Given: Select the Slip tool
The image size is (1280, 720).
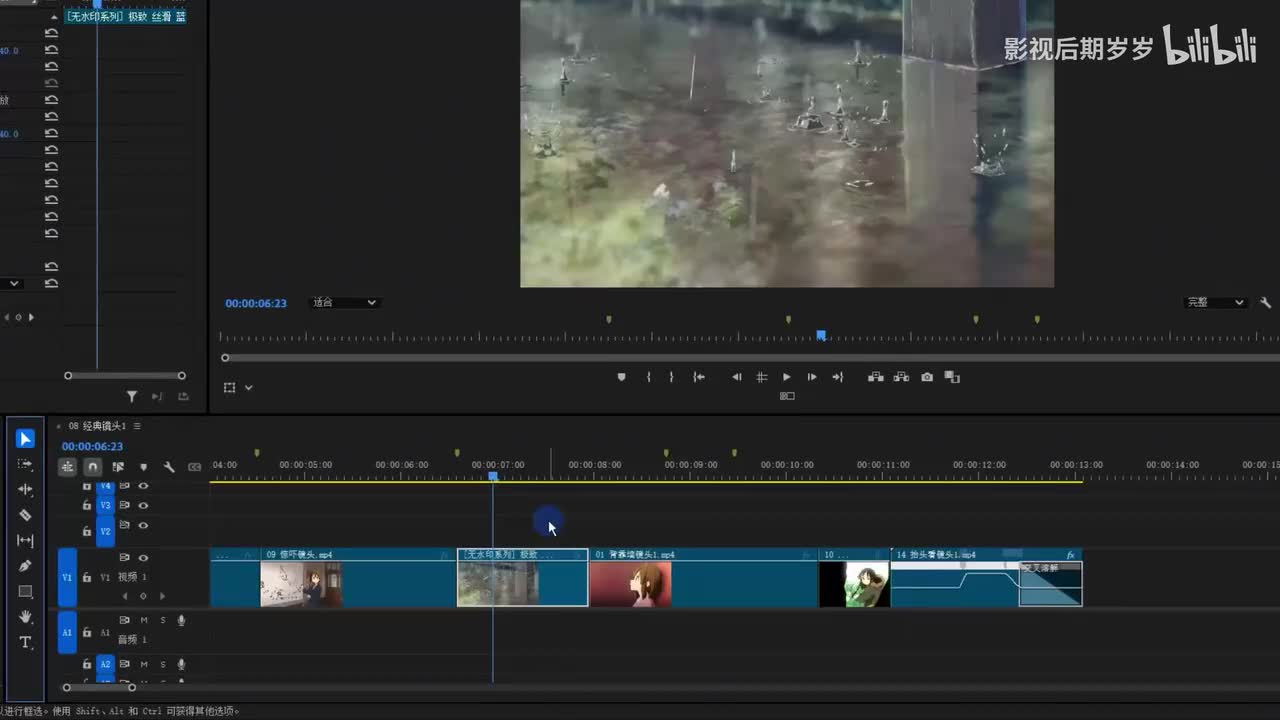Looking at the screenshot, I should point(26,541).
